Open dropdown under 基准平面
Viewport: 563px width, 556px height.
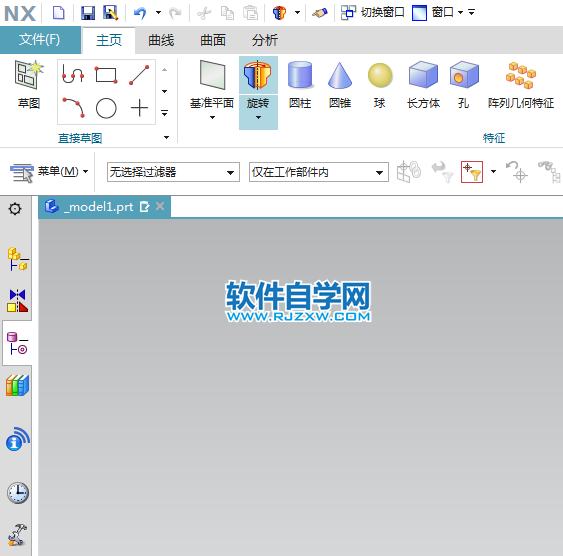coord(212,117)
